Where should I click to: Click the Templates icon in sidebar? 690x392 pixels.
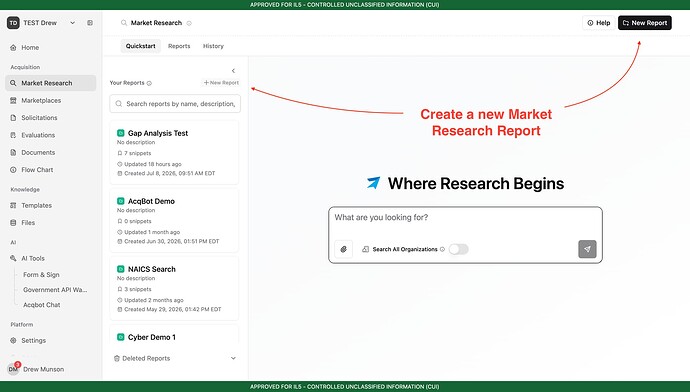point(13,205)
